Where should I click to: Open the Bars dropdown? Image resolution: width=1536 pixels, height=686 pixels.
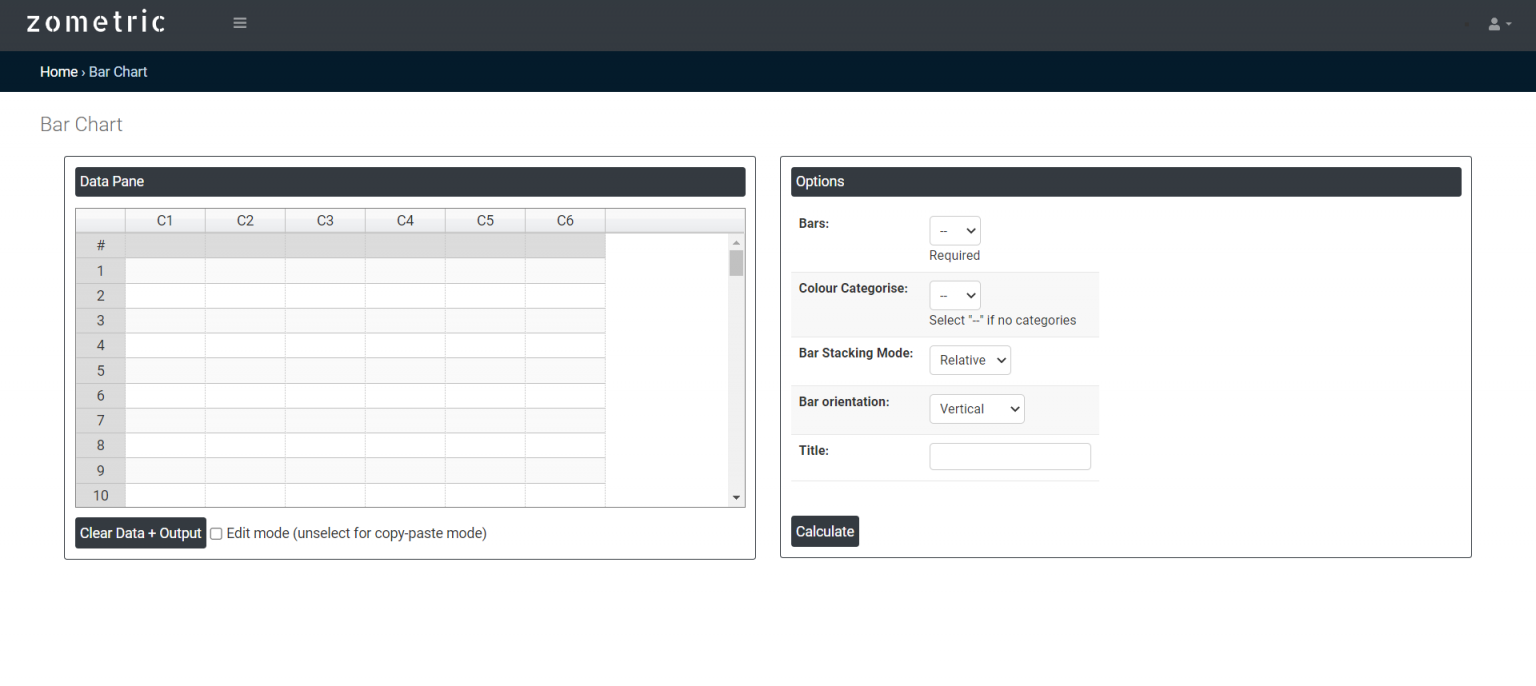(954, 230)
